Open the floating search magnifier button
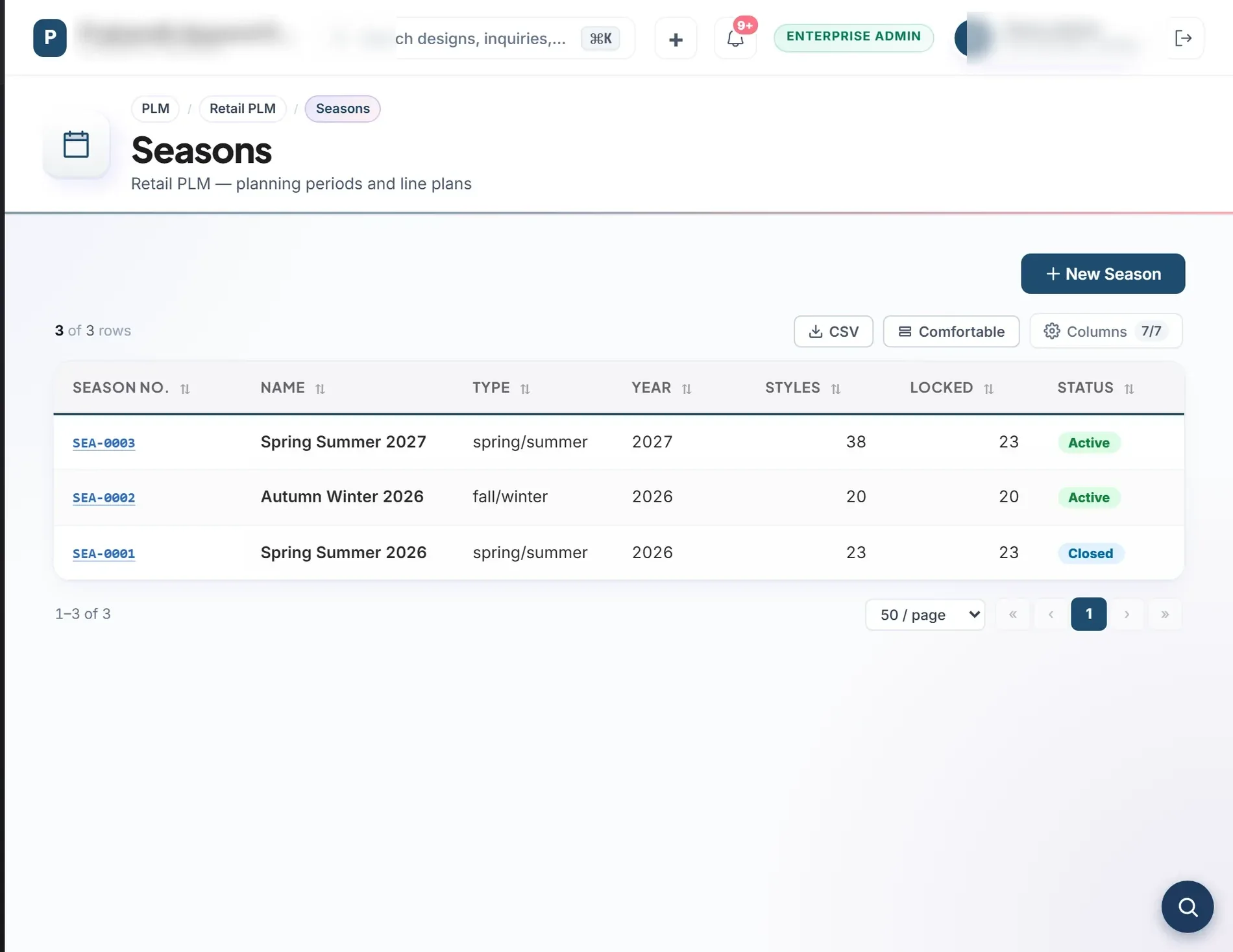The image size is (1233, 952). point(1188,907)
